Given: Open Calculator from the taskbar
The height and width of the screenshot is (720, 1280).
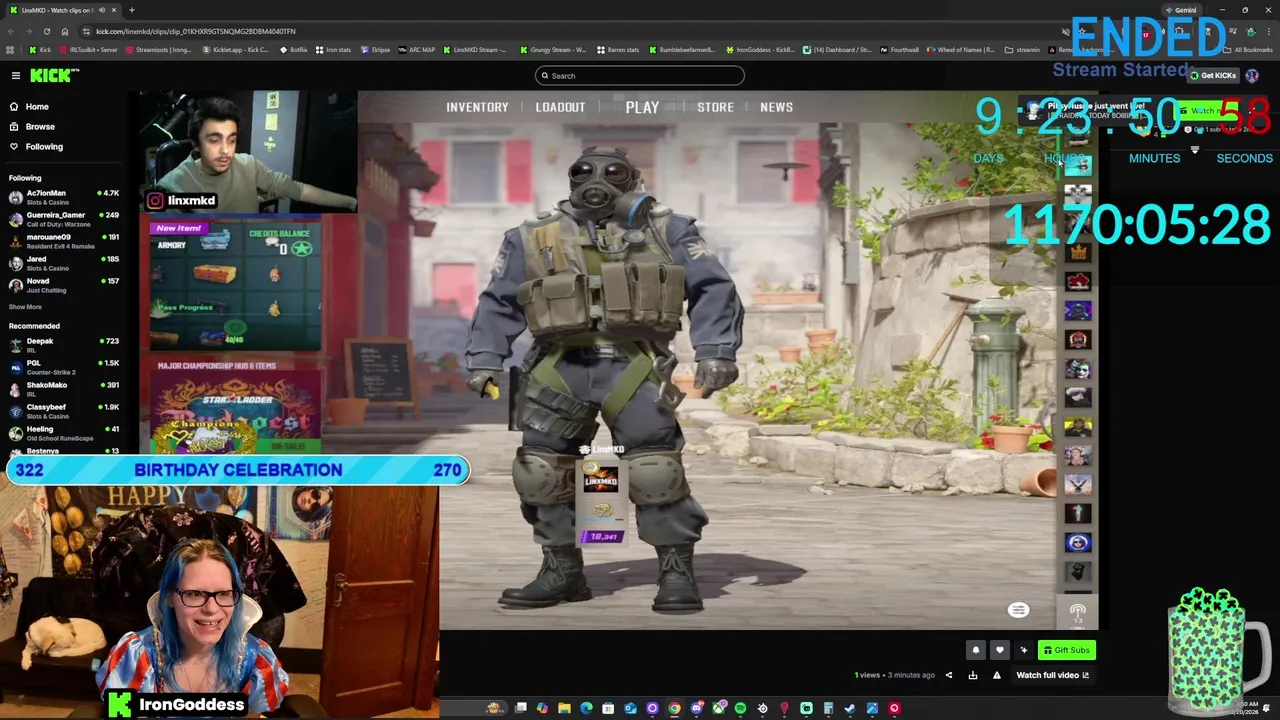Looking at the screenshot, I should tap(828, 708).
